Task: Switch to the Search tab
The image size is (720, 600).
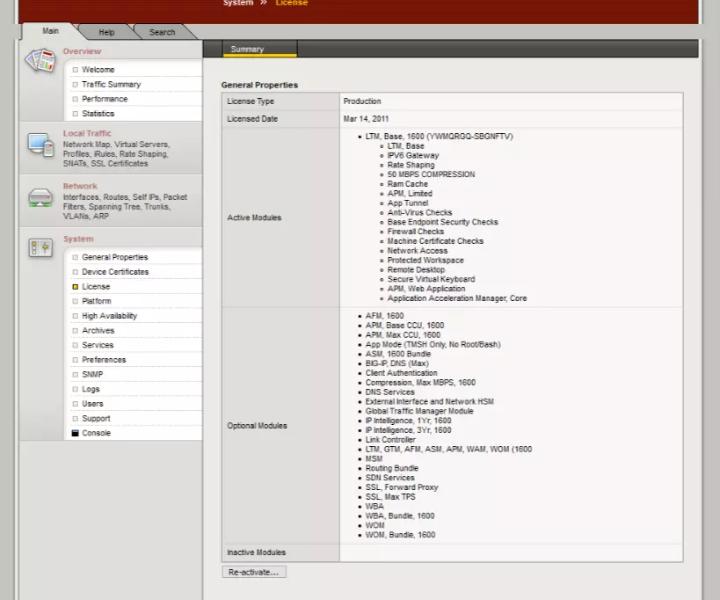Action: [162, 32]
